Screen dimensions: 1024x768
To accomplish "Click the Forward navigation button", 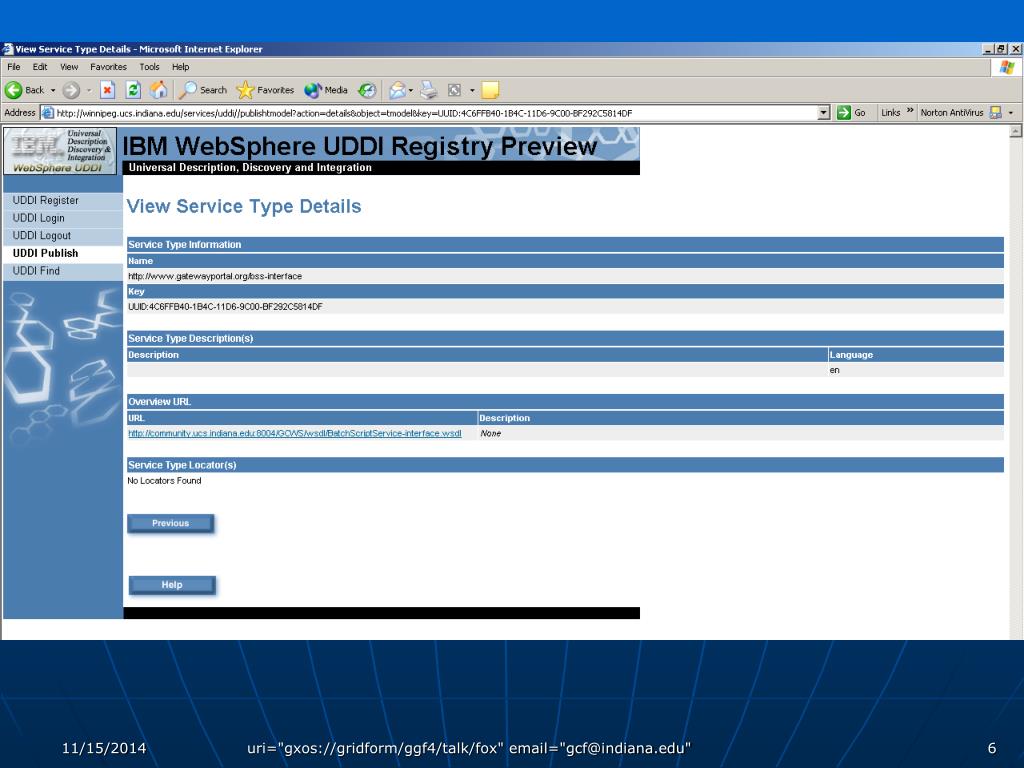I will pyautogui.click(x=71, y=90).
